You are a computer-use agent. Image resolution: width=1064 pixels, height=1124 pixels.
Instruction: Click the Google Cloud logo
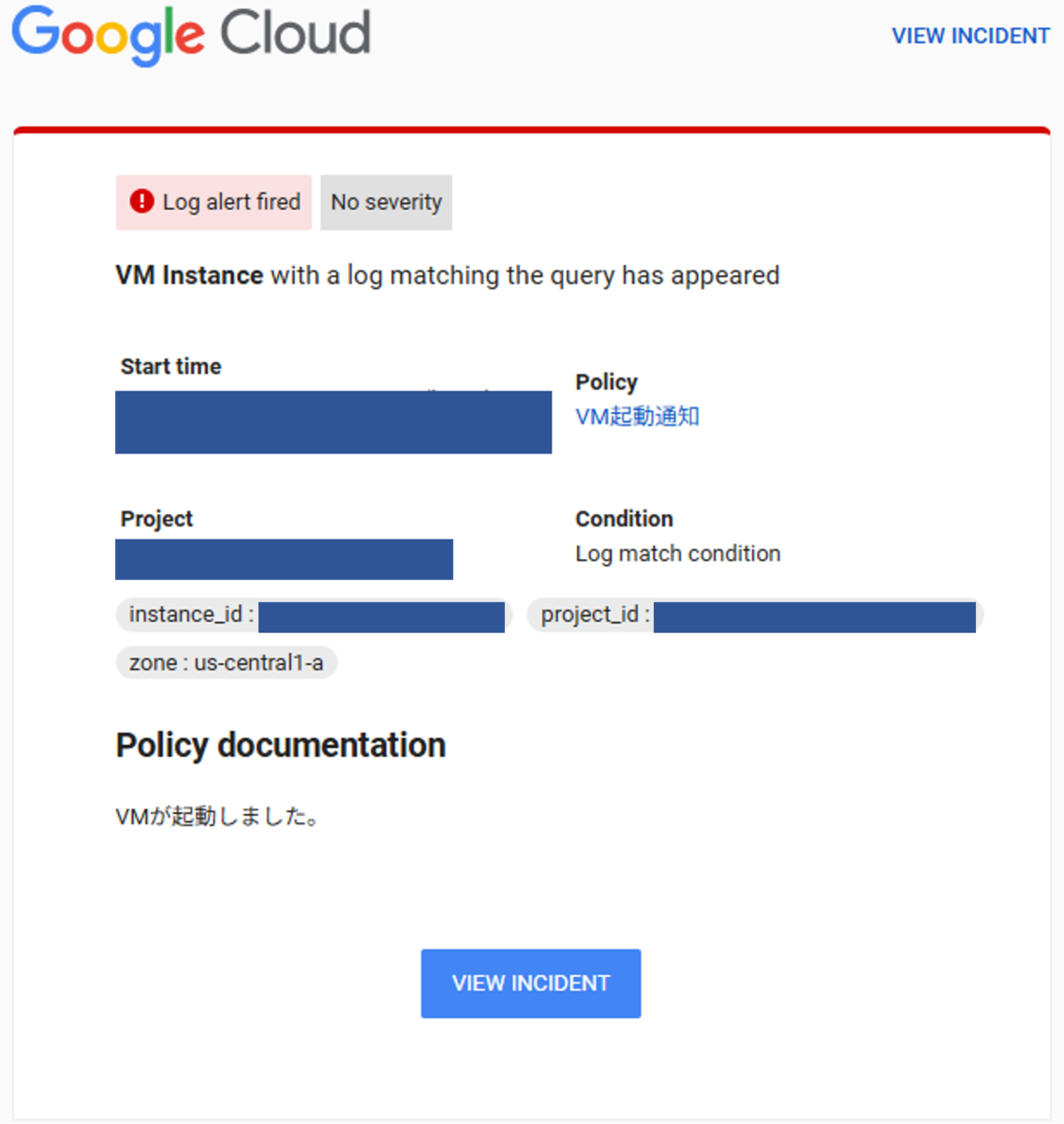coord(191,35)
